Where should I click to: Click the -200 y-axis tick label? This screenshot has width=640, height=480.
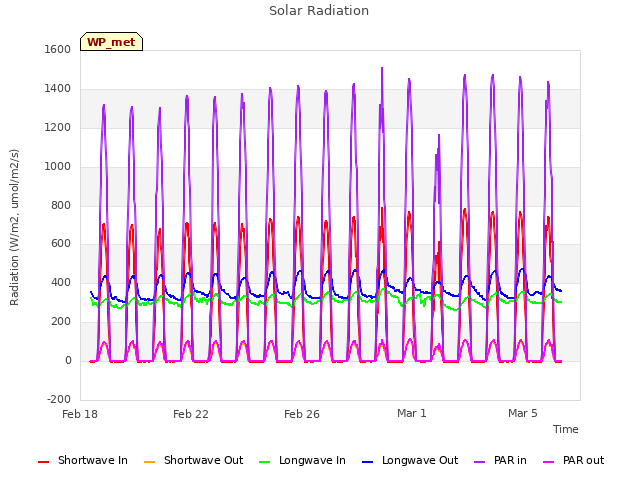[x=59, y=399]
